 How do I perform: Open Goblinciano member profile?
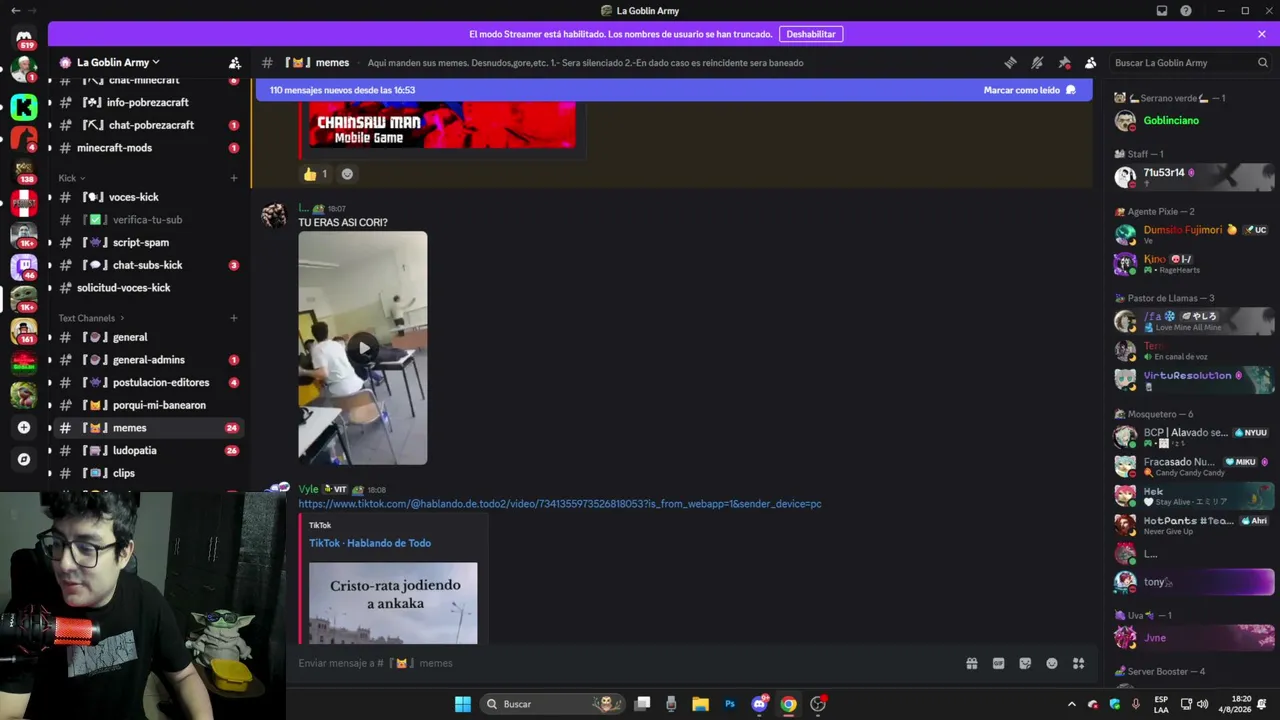(1193, 121)
